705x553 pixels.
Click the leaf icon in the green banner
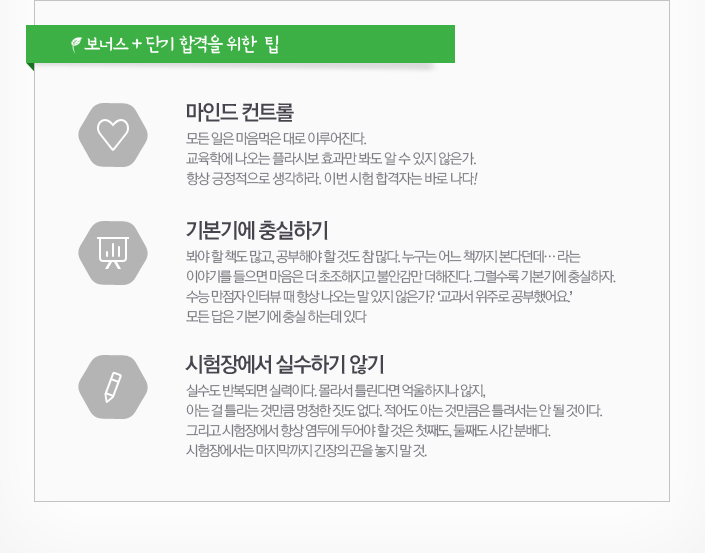[76, 44]
